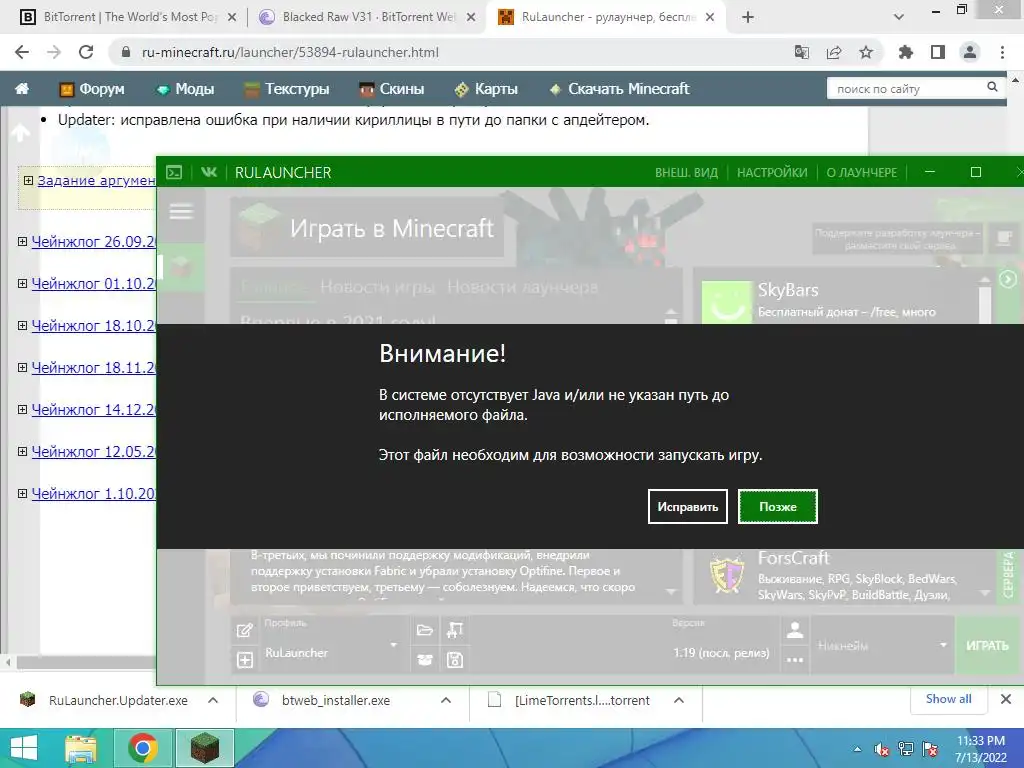Click the VK icon in the RuLauncher title bar
Image resolution: width=1024 pixels, height=768 pixels.
tap(209, 172)
